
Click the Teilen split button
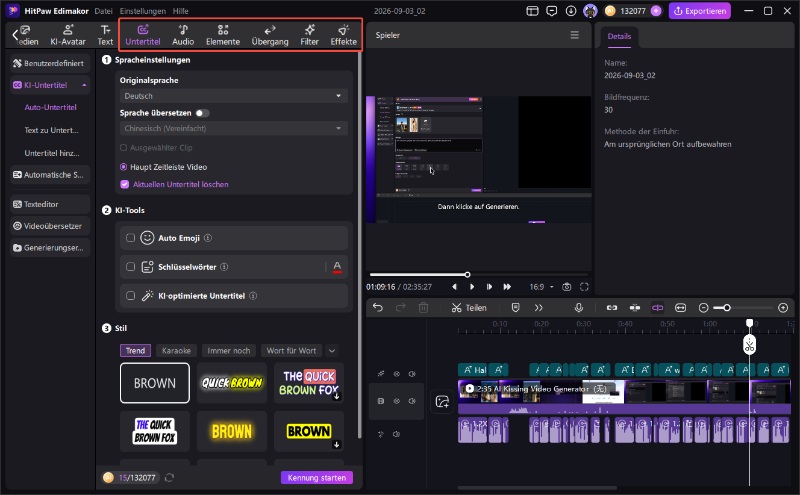pos(469,308)
